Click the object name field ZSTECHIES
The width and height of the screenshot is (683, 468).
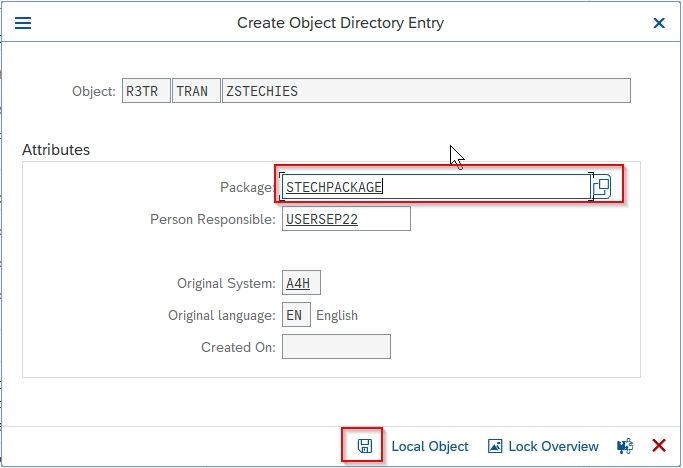pyautogui.click(x=426, y=91)
